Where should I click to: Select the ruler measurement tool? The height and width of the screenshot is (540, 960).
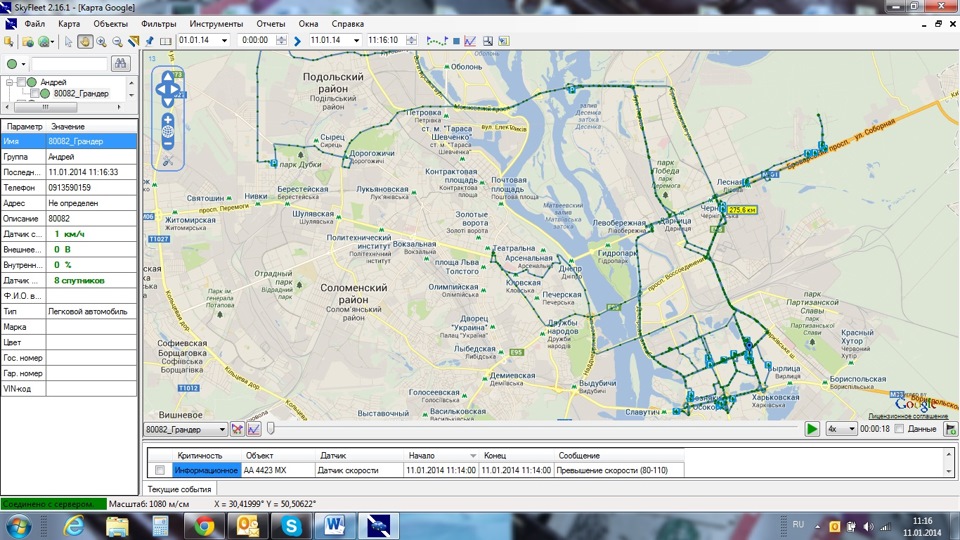[x=133, y=41]
